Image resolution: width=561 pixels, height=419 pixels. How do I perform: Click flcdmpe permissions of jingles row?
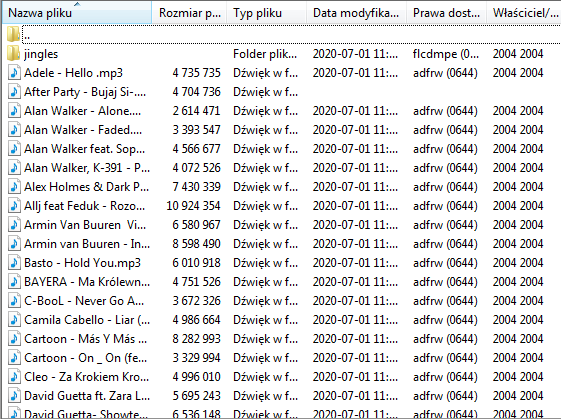coord(445,54)
